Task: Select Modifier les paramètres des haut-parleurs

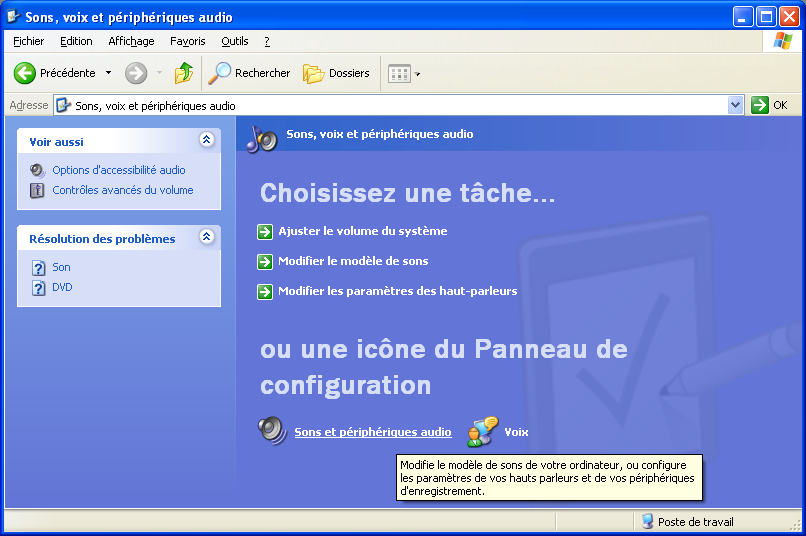Action: pyautogui.click(x=397, y=291)
